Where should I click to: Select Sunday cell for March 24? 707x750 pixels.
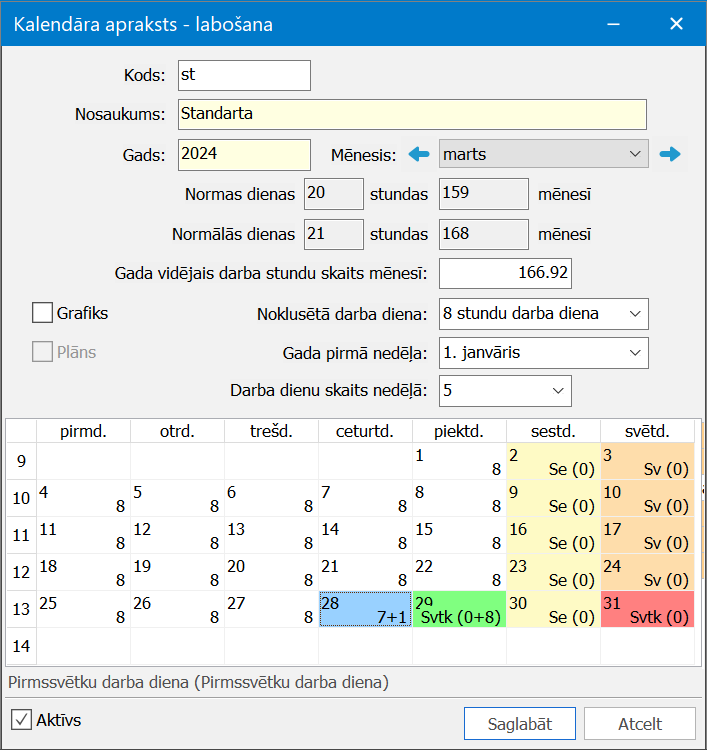pyautogui.click(x=647, y=572)
